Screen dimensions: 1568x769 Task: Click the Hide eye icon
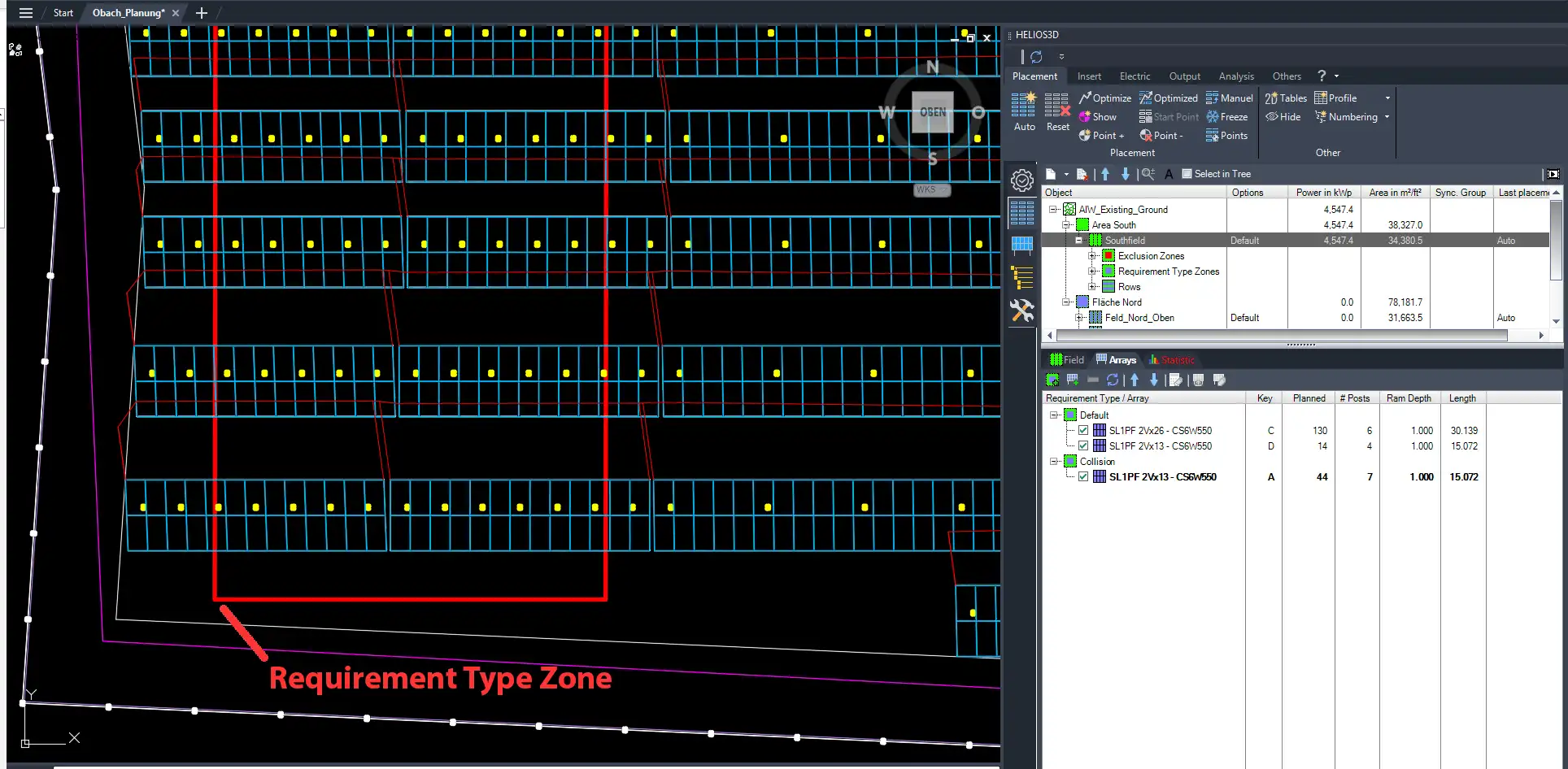point(1273,117)
